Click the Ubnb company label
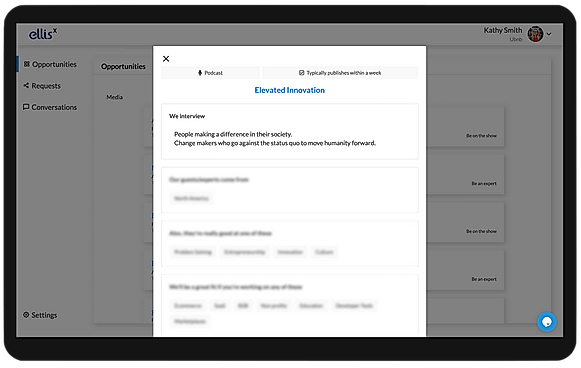The height and width of the screenshot is (368, 581). point(516,39)
